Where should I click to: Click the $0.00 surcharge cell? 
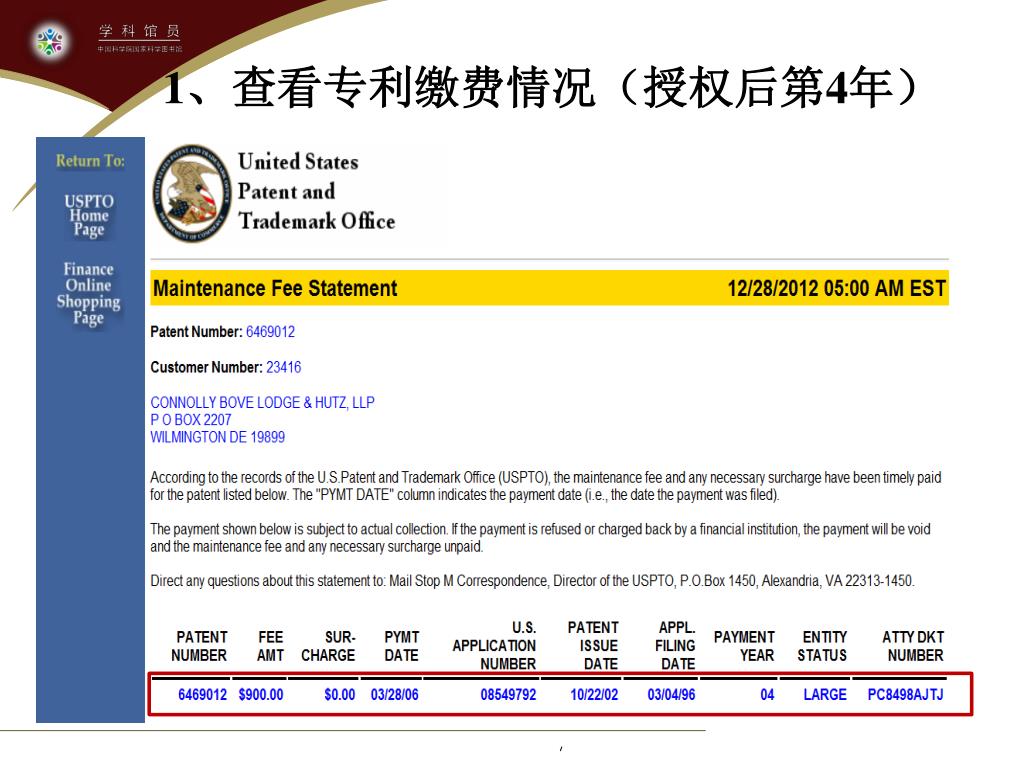[x=340, y=695]
